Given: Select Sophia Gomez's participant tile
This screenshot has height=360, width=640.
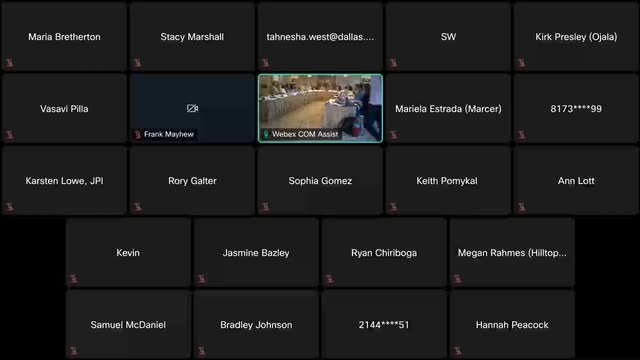Looking at the screenshot, I should (x=320, y=180).
